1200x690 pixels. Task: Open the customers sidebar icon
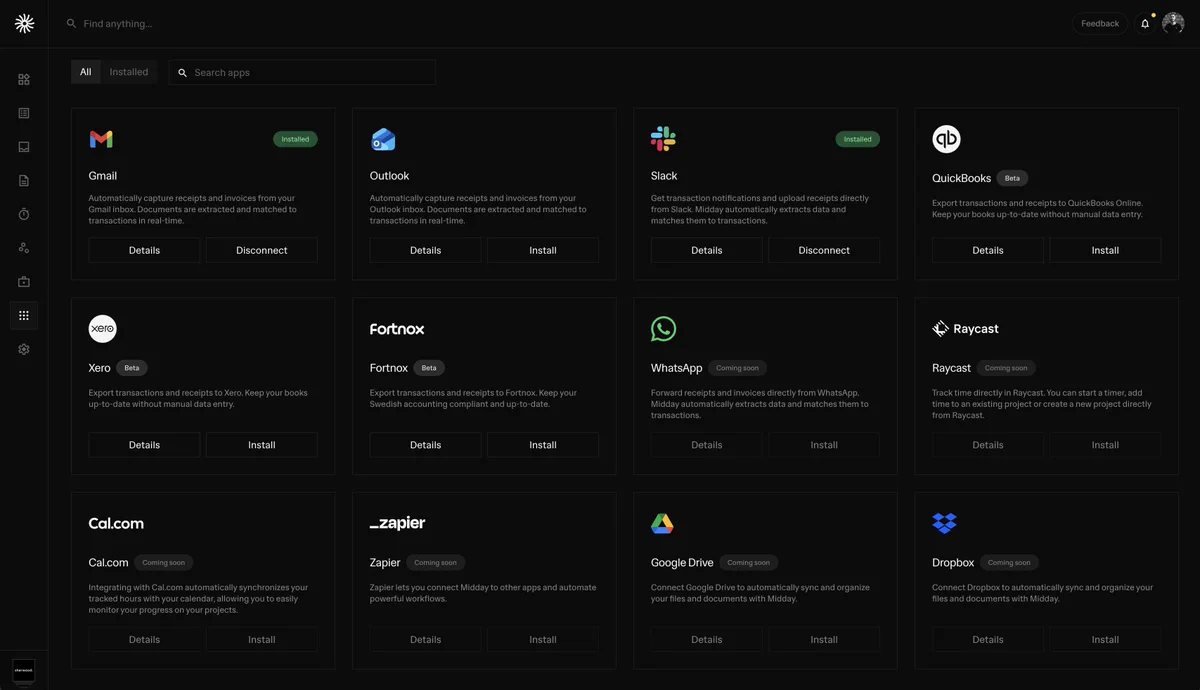pos(24,248)
